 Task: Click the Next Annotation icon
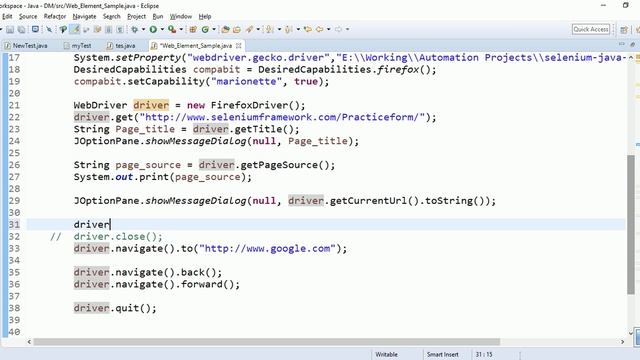(270, 29)
